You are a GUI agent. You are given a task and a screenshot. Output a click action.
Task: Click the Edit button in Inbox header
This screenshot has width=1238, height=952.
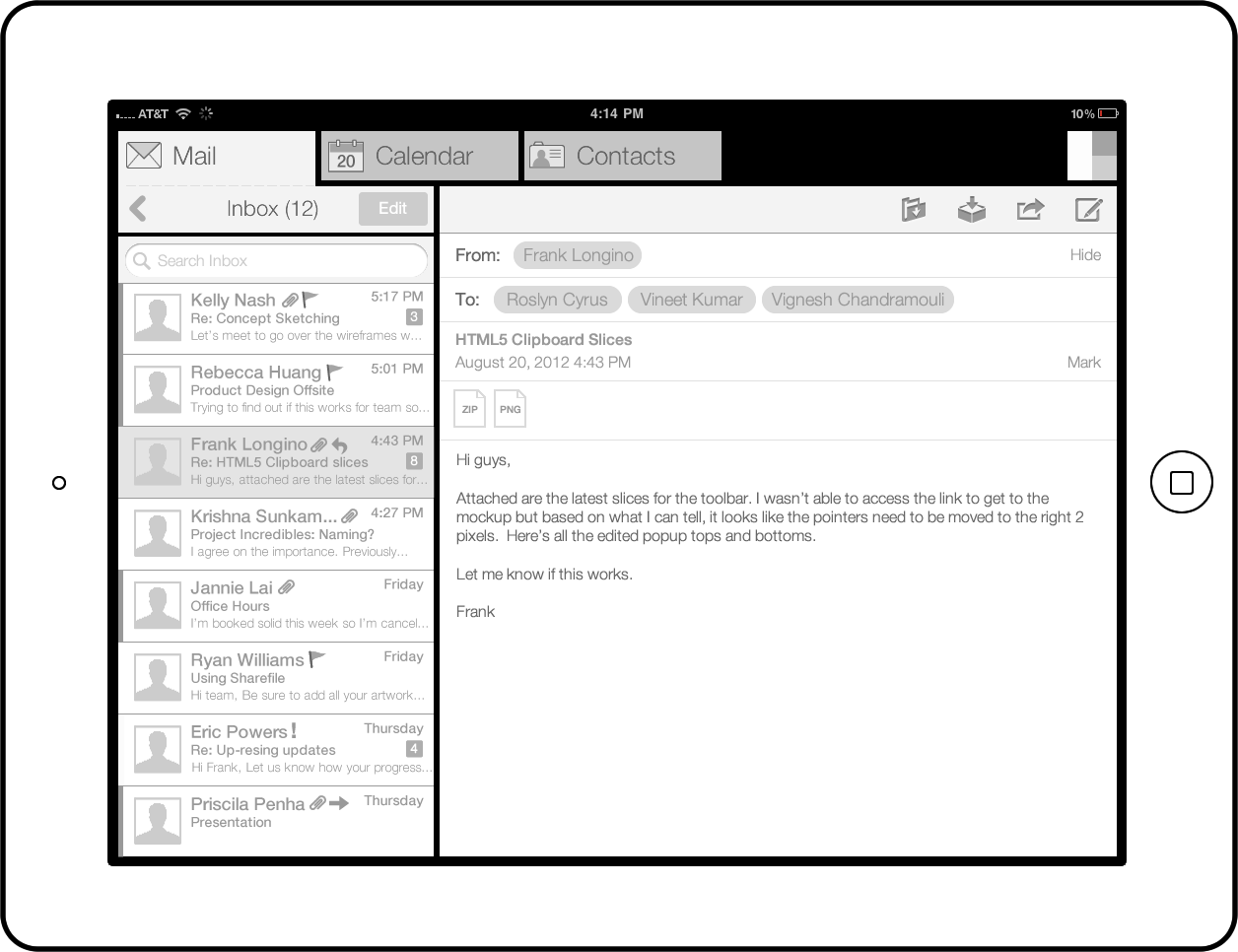tap(393, 208)
